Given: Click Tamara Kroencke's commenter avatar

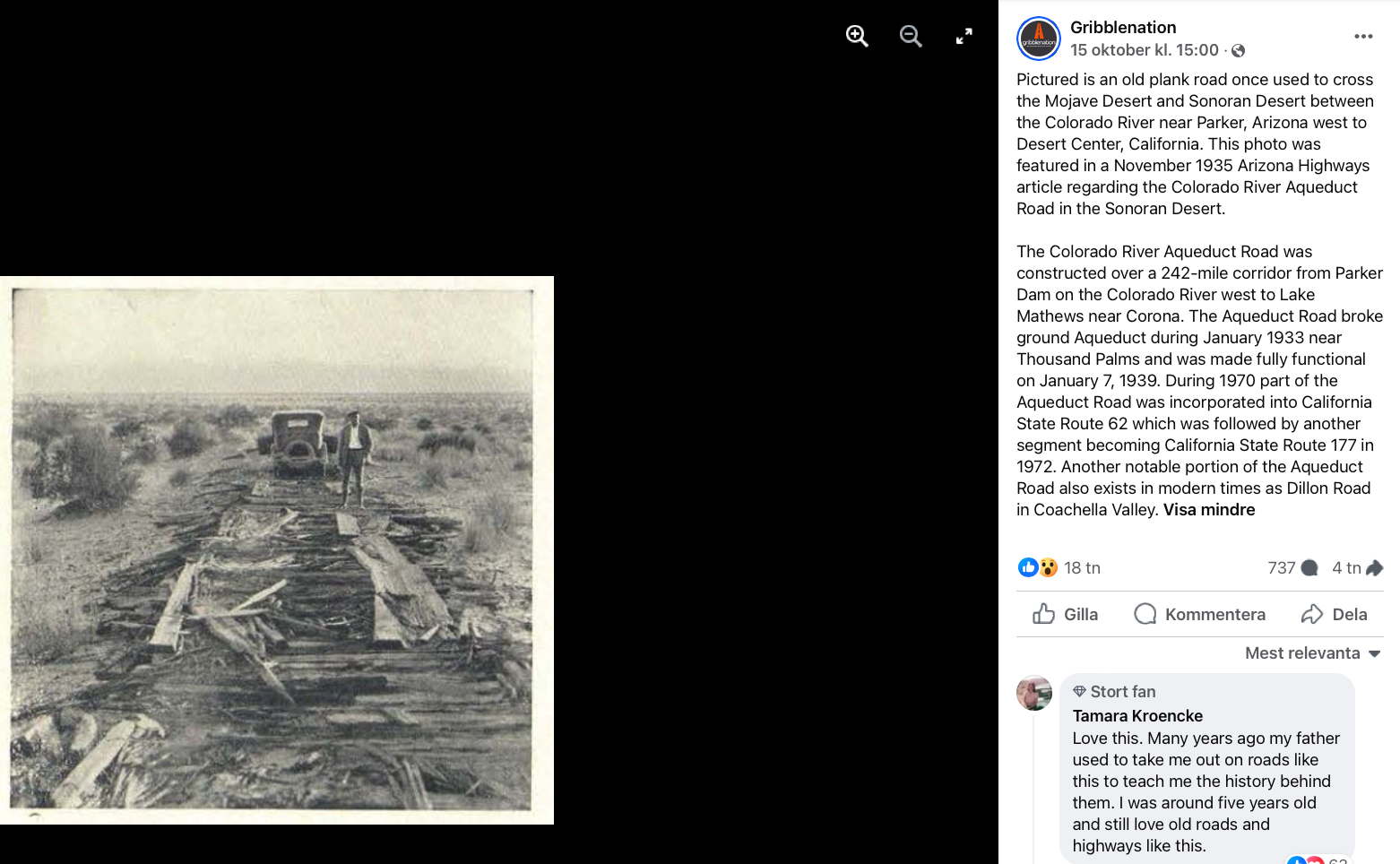Looking at the screenshot, I should coord(1034,693).
